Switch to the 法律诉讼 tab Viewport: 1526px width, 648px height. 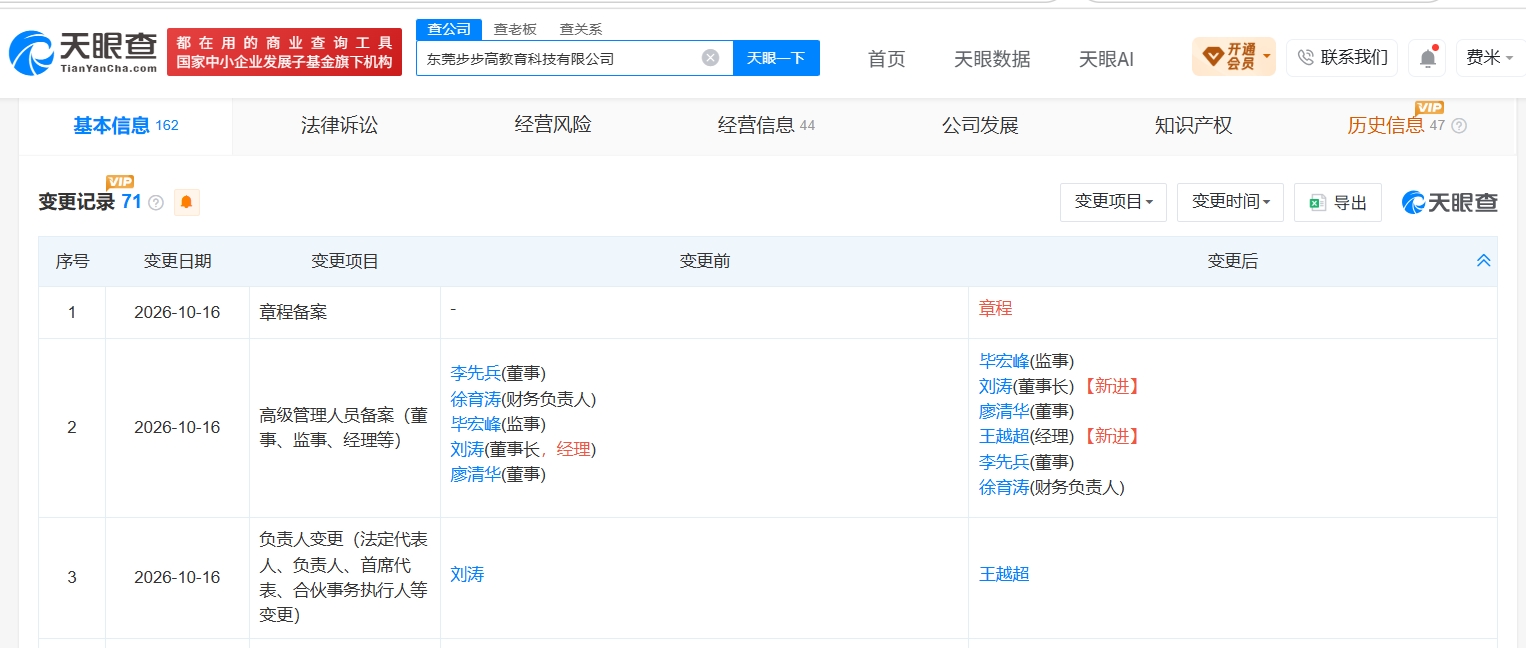(340, 126)
